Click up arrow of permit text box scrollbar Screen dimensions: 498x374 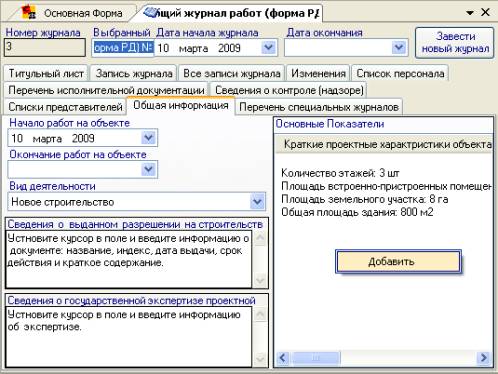(x=260, y=238)
